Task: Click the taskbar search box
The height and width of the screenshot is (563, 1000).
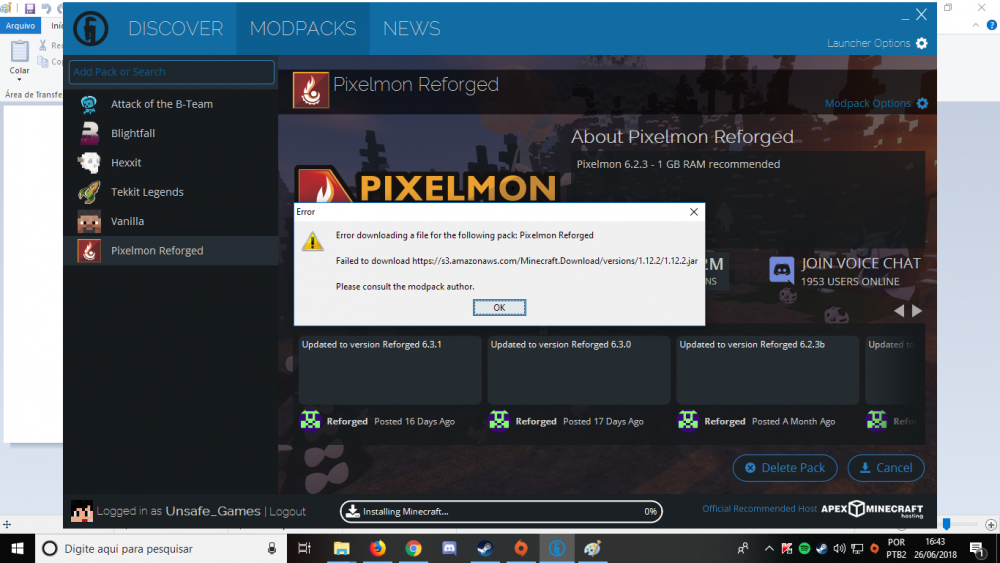Action: click(160, 548)
